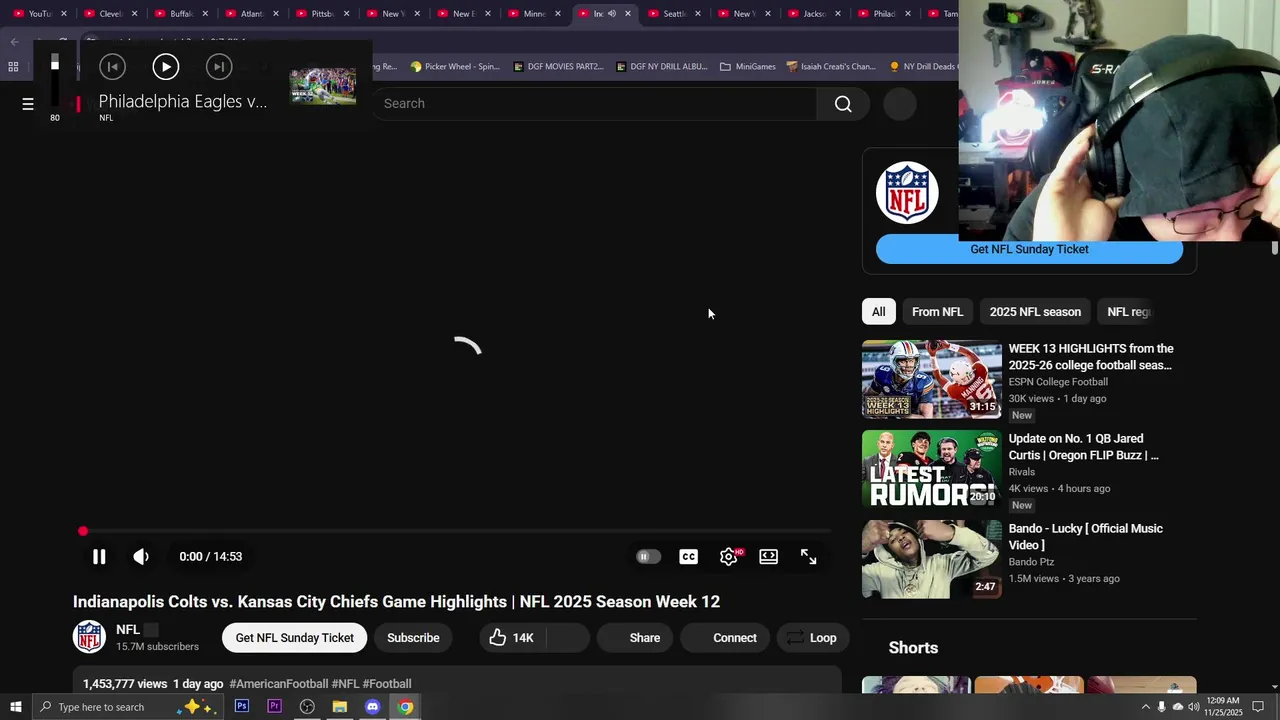Toggle the autoplay switch in the player
Screen dimensions: 1280x720
tap(648, 557)
